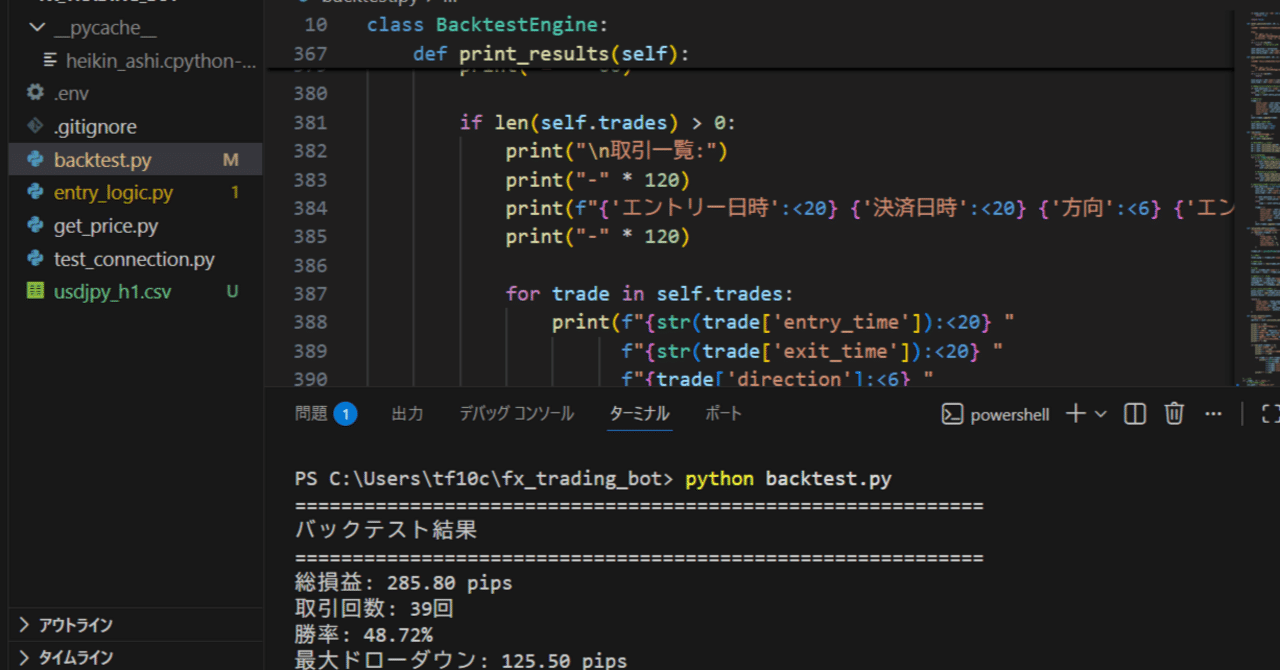
Task: Open the terminal more actions menu
Action: click(1212, 413)
